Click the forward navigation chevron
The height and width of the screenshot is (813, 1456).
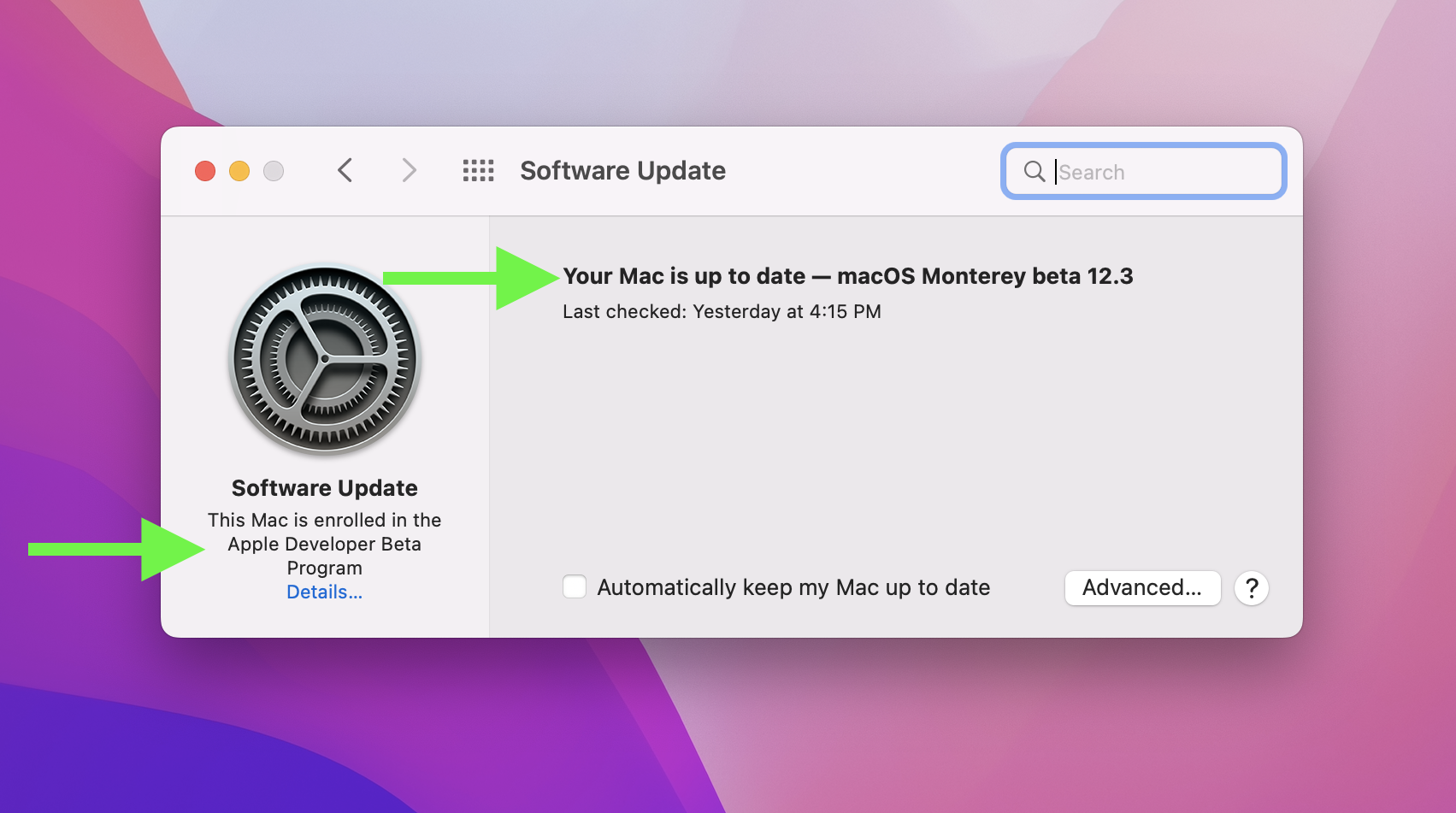pyautogui.click(x=409, y=170)
